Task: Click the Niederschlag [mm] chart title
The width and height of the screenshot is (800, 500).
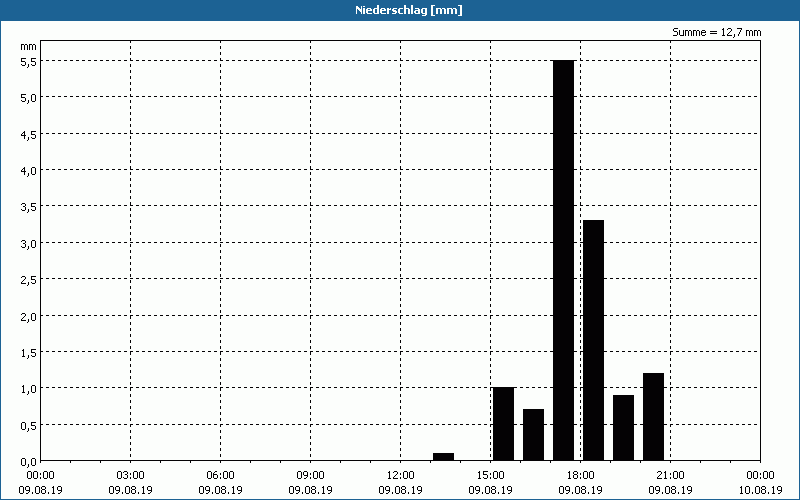Action: pyautogui.click(x=409, y=10)
